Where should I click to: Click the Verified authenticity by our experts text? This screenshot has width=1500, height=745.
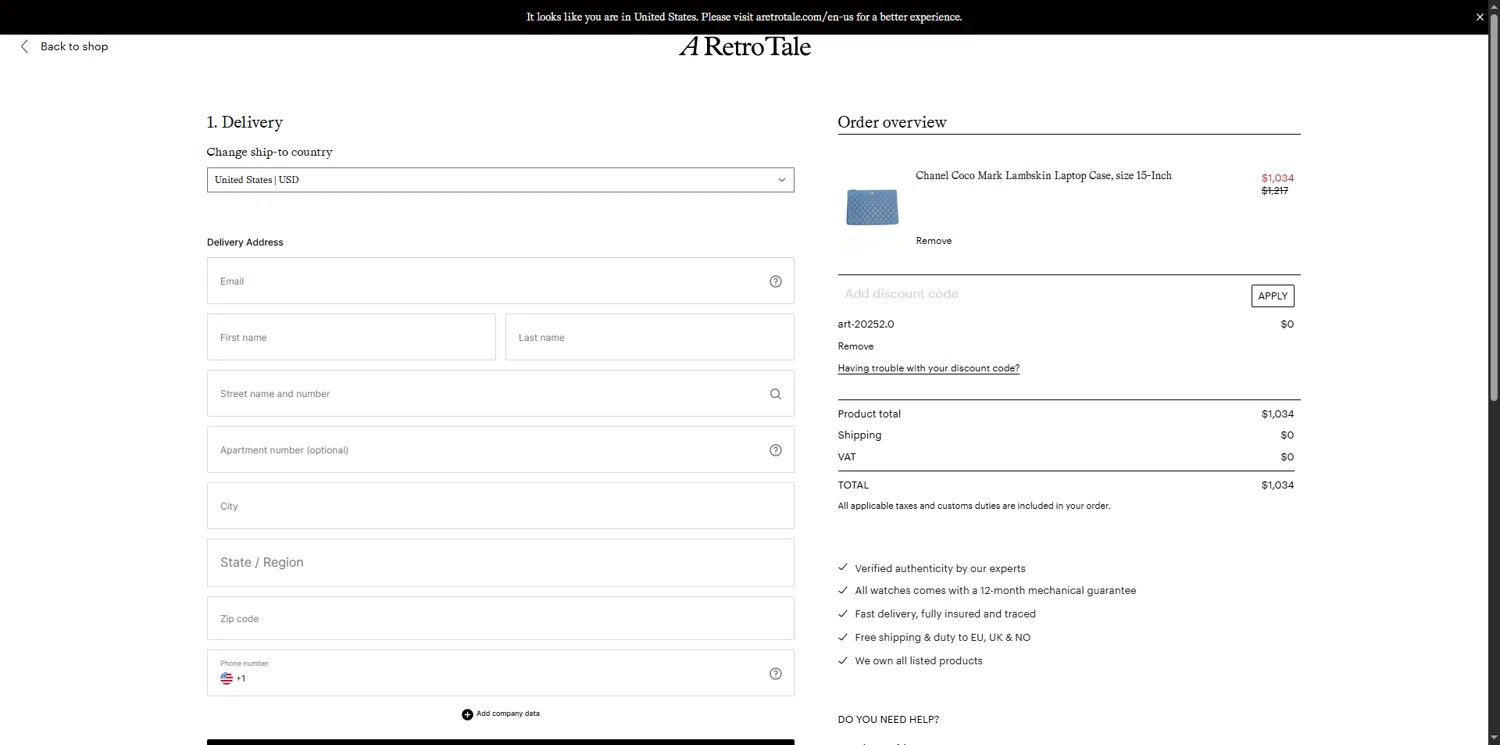tap(940, 569)
